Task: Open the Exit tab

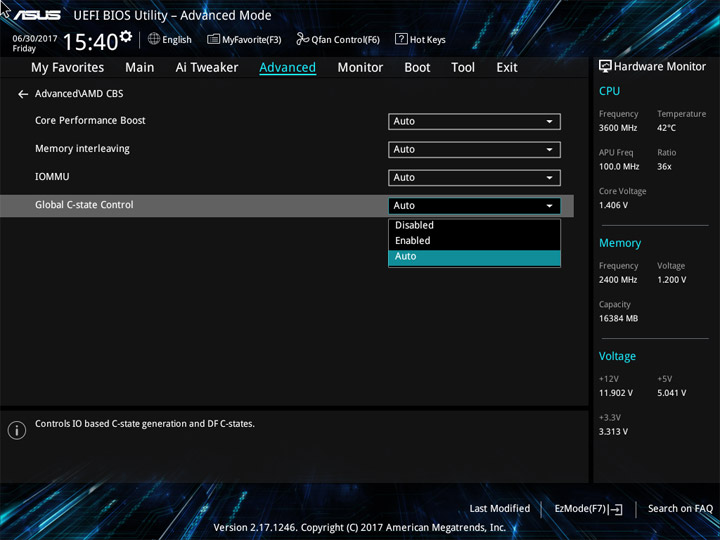Action: pos(506,68)
